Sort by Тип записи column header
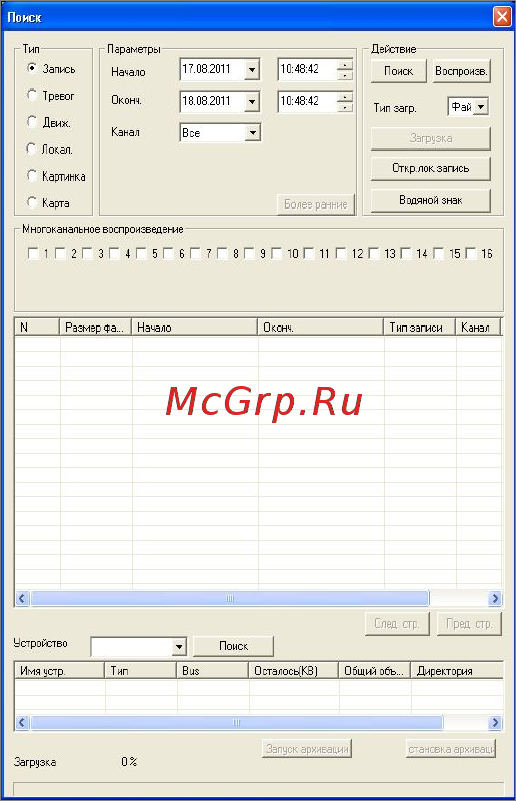Image resolution: width=516 pixels, height=801 pixels. tap(419, 327)
